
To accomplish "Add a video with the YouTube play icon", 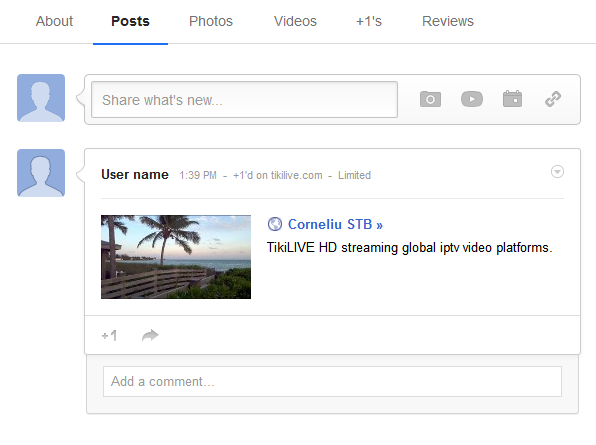I will tap(472, 99).
